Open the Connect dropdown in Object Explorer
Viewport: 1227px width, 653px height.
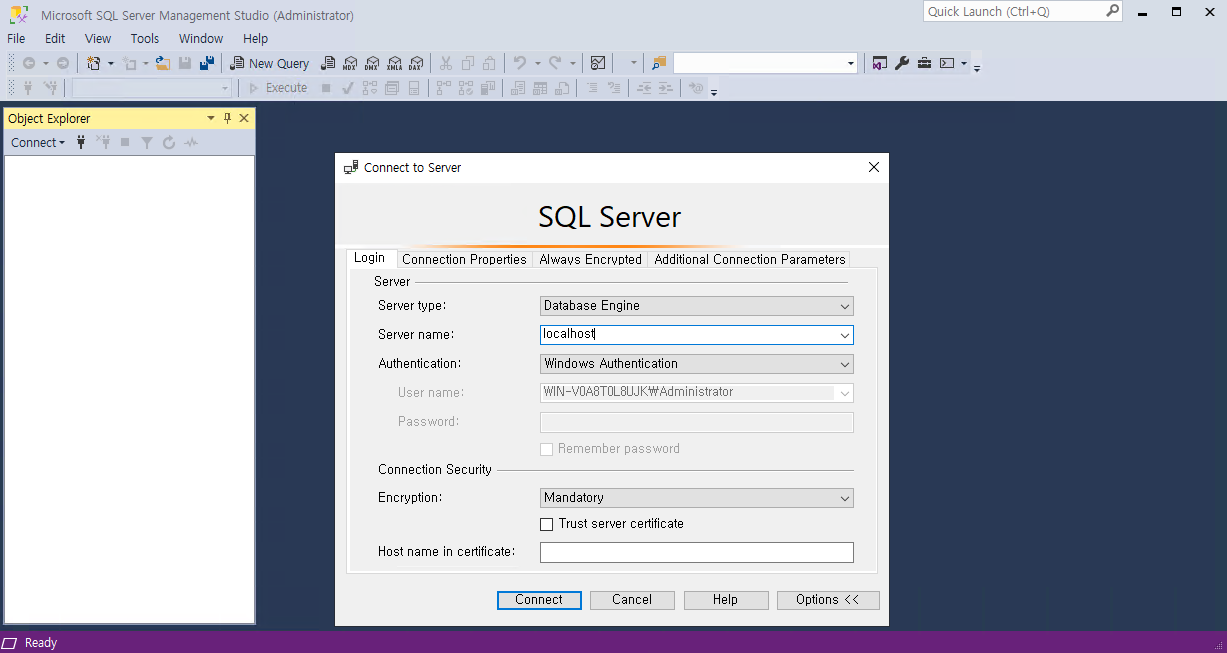pyautogui.click(x=38, y=143)
